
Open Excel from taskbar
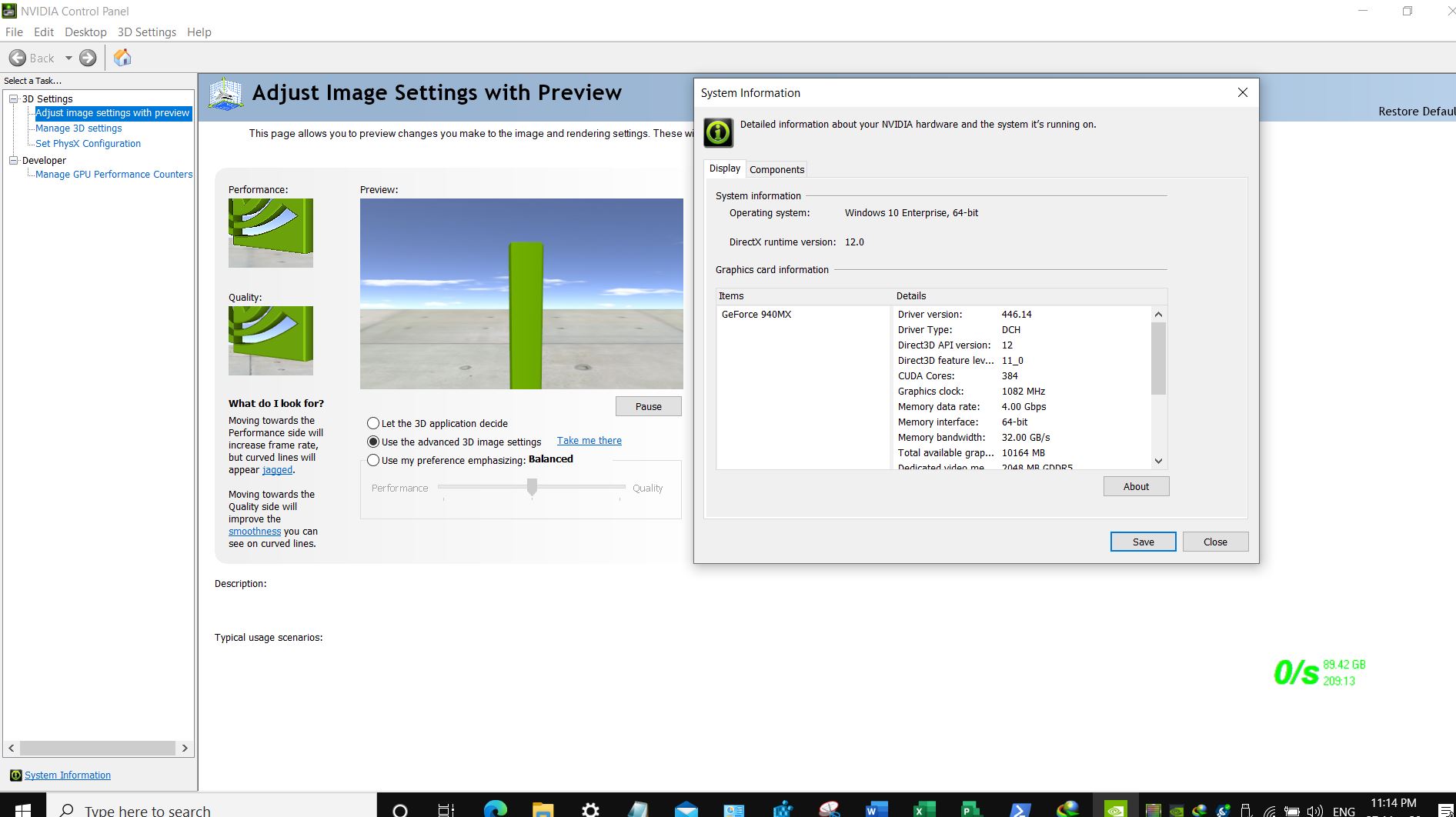click(923, 809)
